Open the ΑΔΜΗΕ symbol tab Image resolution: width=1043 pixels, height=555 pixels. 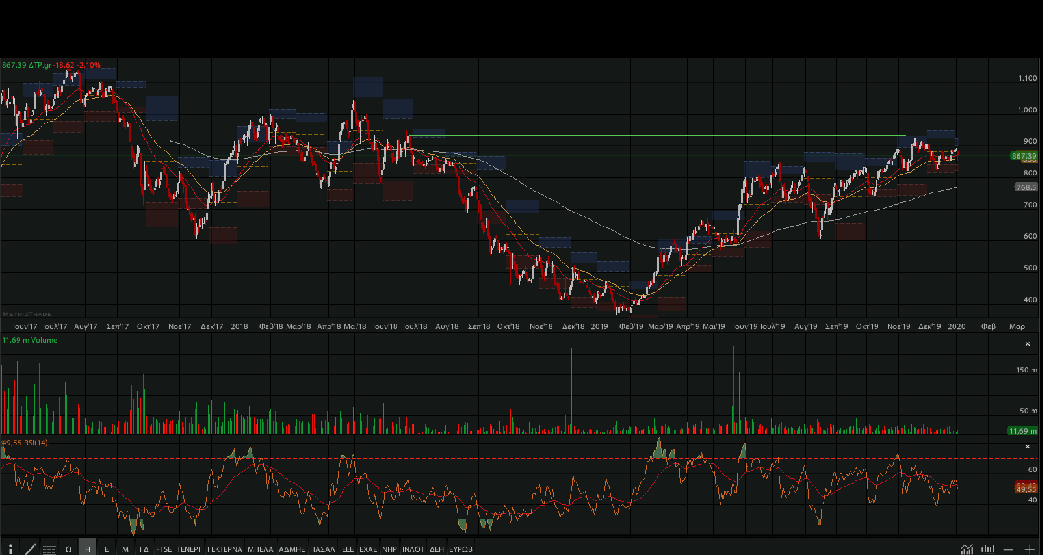click(x=292, y=549)
